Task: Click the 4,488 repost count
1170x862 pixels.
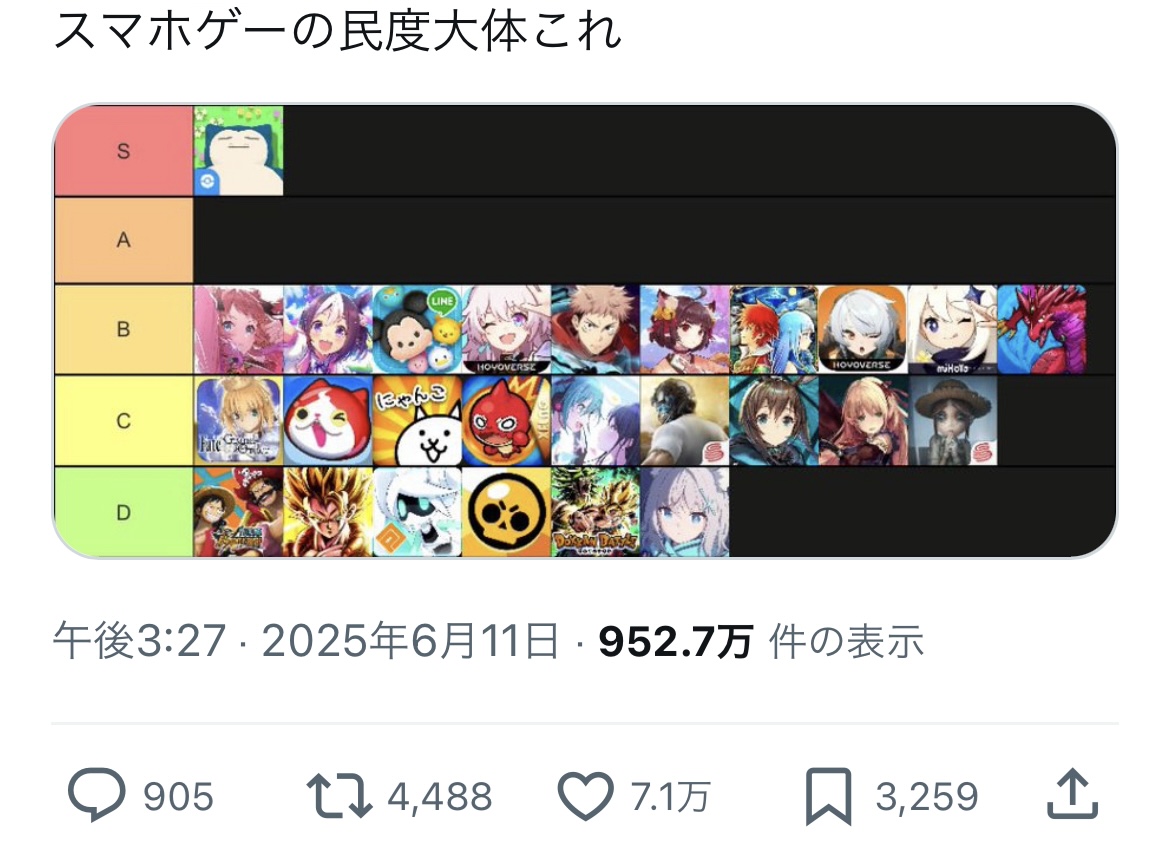Action: 439,796
